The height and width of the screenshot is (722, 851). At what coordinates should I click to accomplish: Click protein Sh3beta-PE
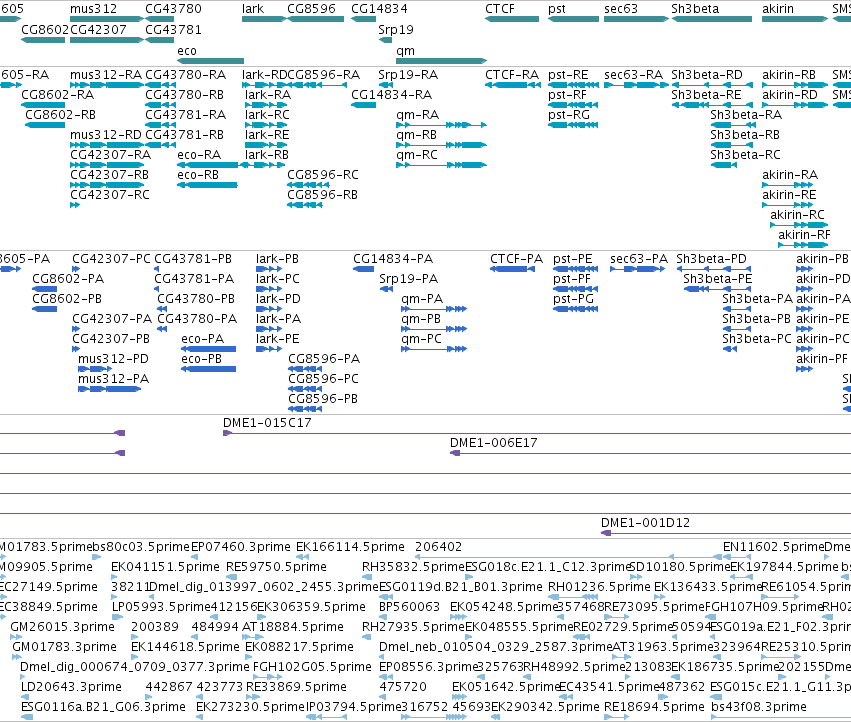click(717, 289)
